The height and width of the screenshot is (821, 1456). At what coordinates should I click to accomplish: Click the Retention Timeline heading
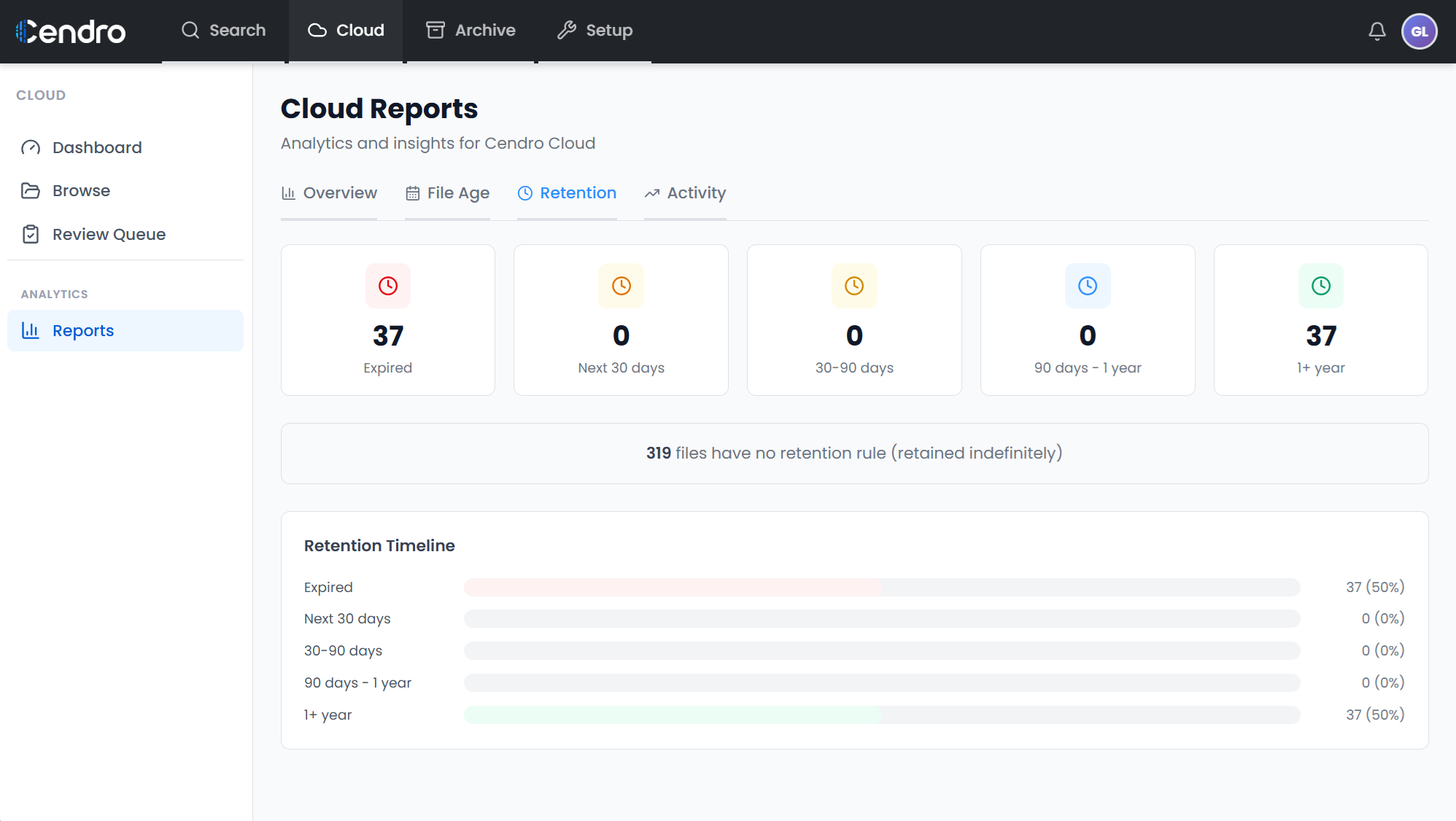pos(379,545)
